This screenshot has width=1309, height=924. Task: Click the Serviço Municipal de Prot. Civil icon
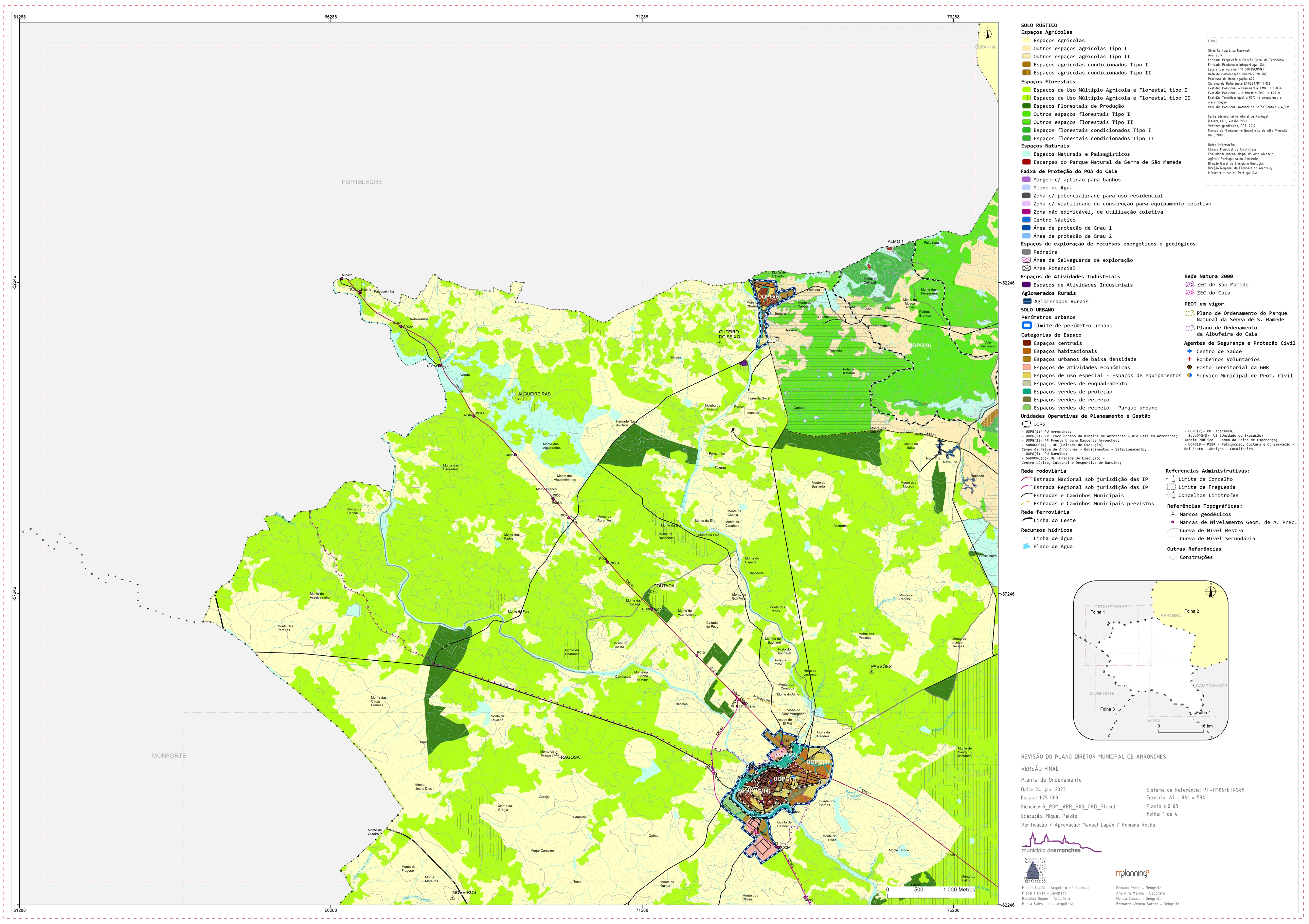point(1189,375)
